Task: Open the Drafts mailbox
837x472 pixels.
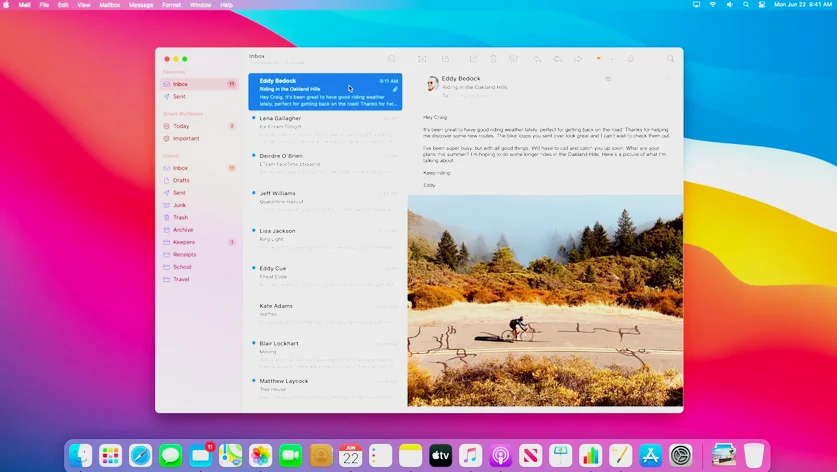Action: coord(199,180)
